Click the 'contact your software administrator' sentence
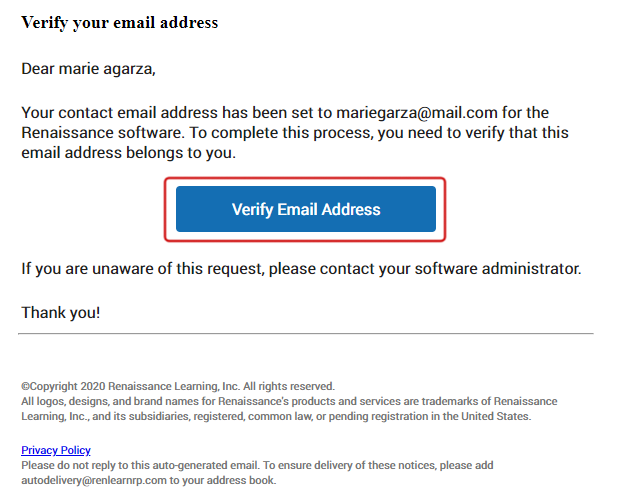The image size is (623, 499). pos(301,269)
